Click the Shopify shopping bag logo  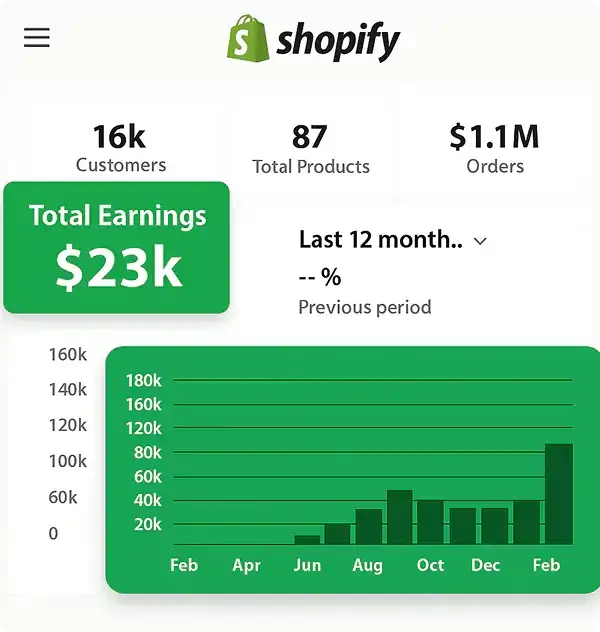[248, 39]
